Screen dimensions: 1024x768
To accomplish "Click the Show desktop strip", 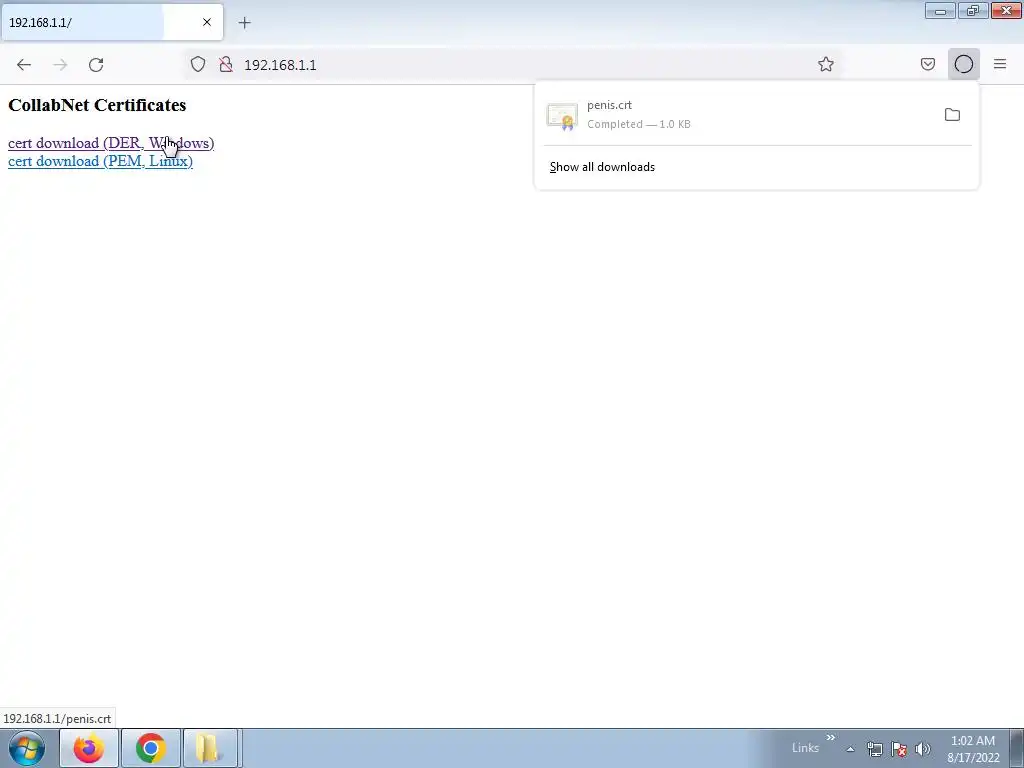I will [x=1017, y=748].
